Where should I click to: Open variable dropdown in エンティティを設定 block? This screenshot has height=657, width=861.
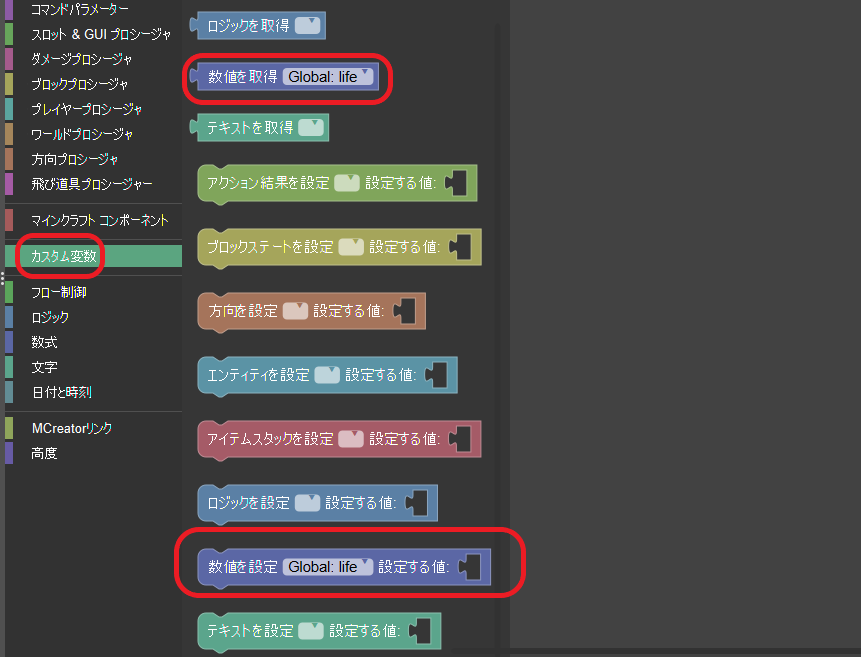coord(327,375)
